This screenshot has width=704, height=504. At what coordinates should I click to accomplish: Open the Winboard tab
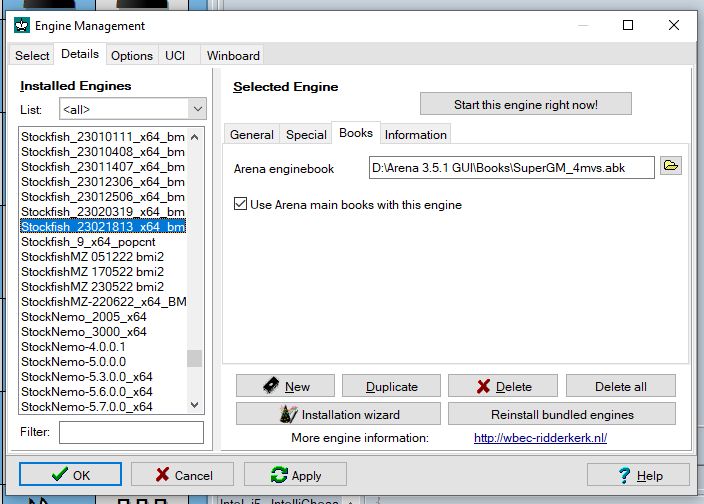click(x=233, y=56)
